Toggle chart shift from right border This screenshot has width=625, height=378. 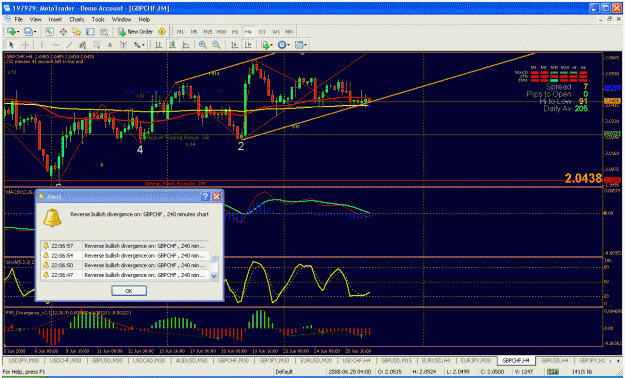click(248, 45)
